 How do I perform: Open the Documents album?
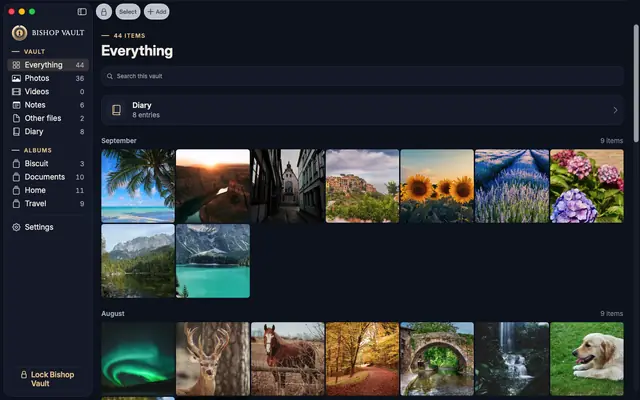(x=48, y=177)
